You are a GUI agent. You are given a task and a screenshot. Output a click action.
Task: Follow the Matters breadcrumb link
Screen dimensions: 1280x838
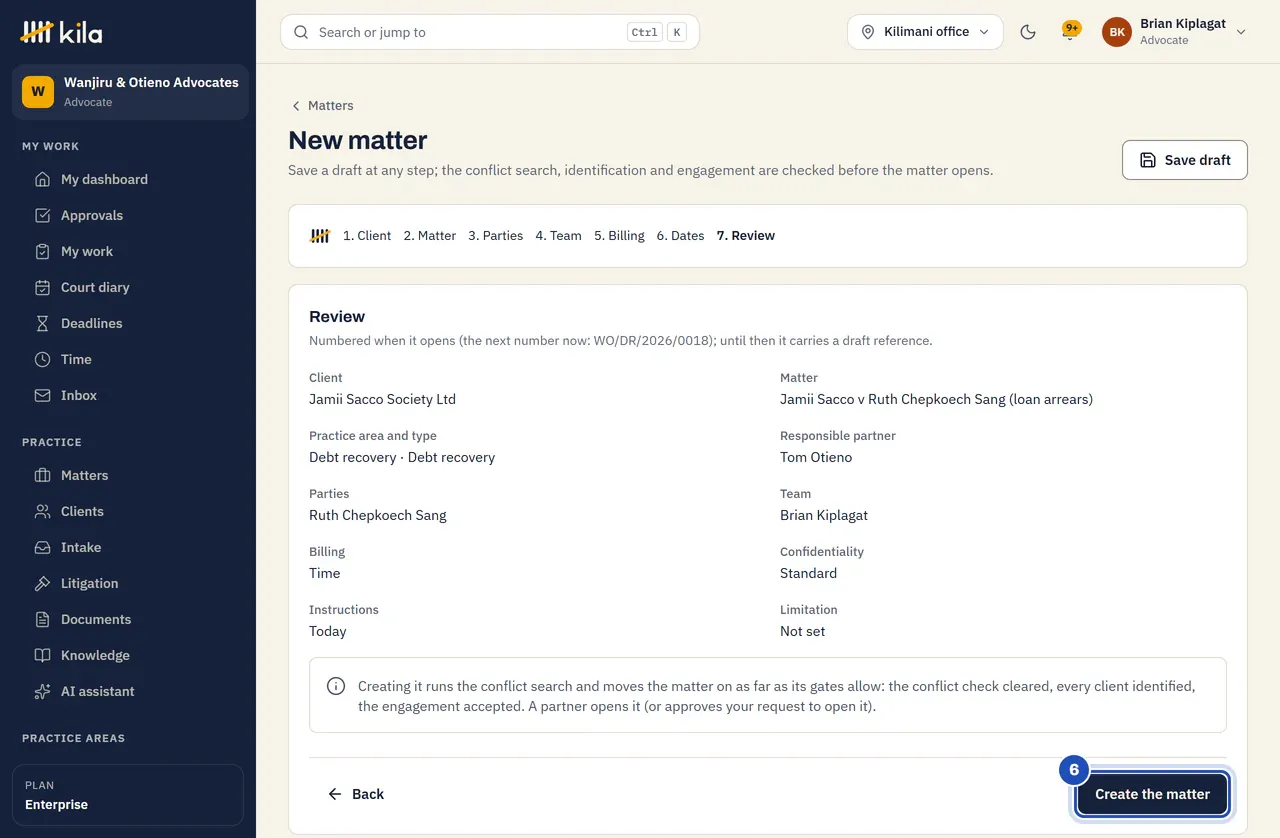tap(322, 106)
